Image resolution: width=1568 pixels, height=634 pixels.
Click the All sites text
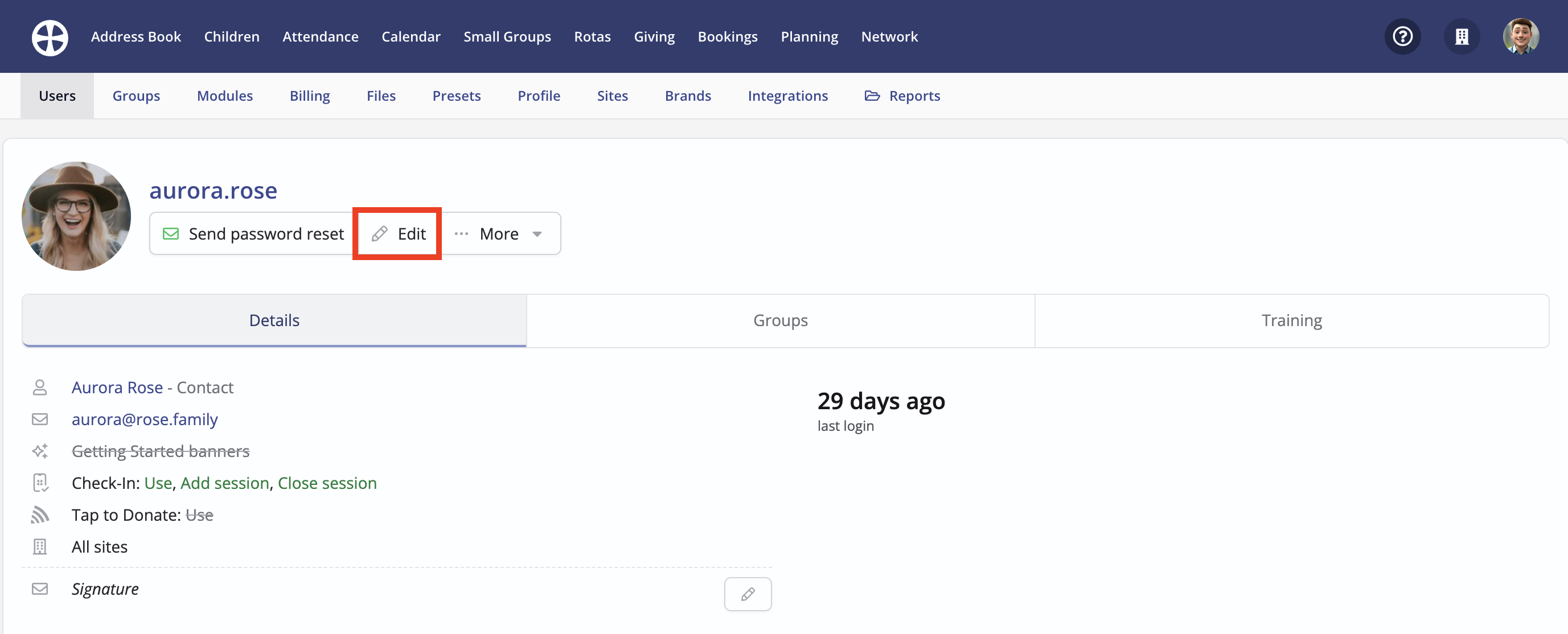tap(100, 547)
